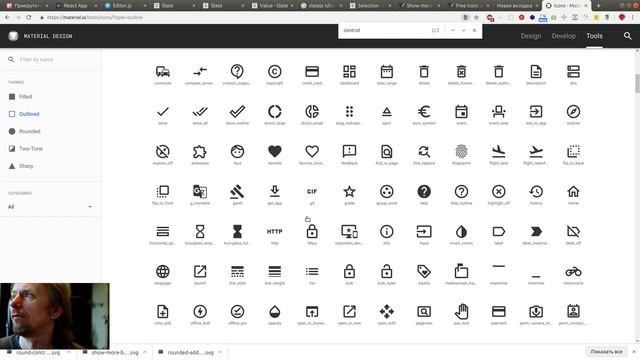Expand options for round-contr...svg download
This screenshot has width=640, height=360.
[69, 352]
